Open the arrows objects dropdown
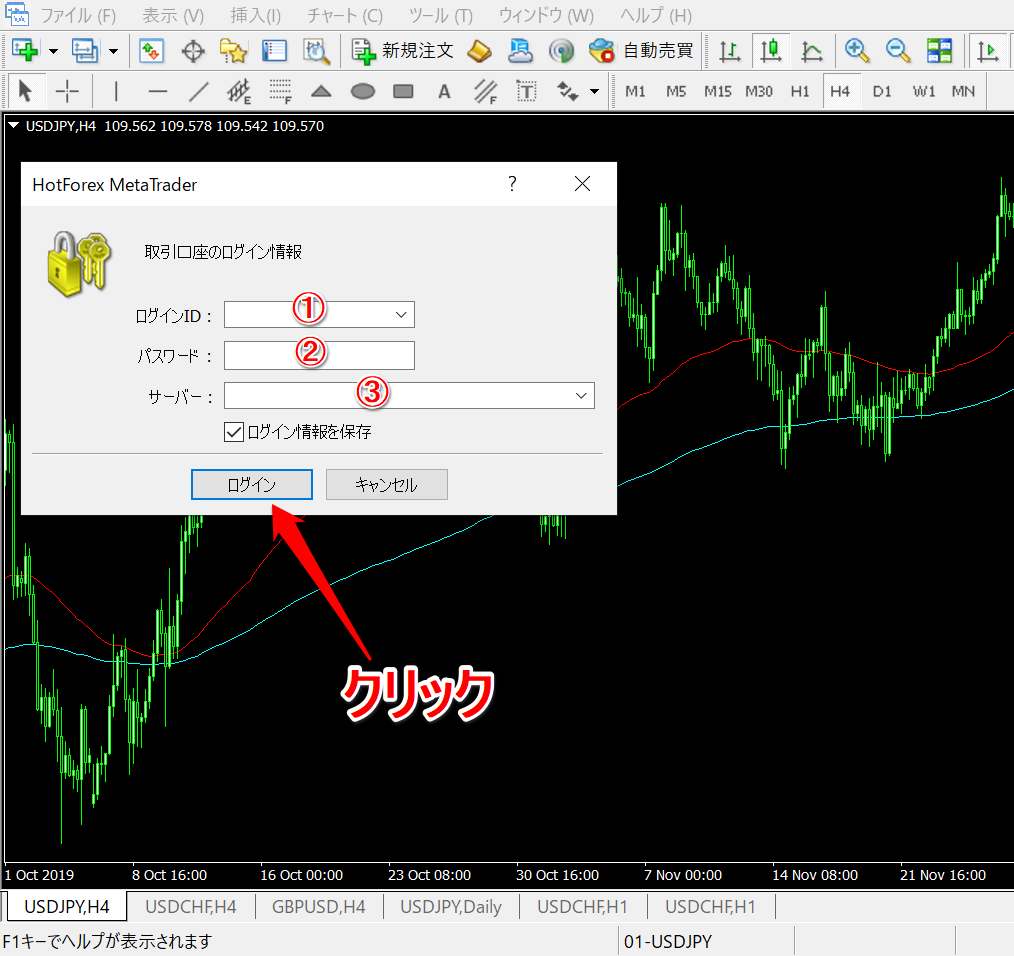Screen dimensions: 1014x956 (594, 92)
